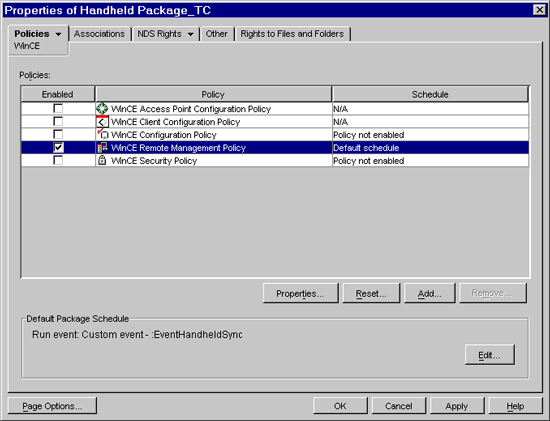The width and height of the screenshot is (550, 421).
Task: Tick the WinCE Configuration Policy checkbox
Action: 58,134
